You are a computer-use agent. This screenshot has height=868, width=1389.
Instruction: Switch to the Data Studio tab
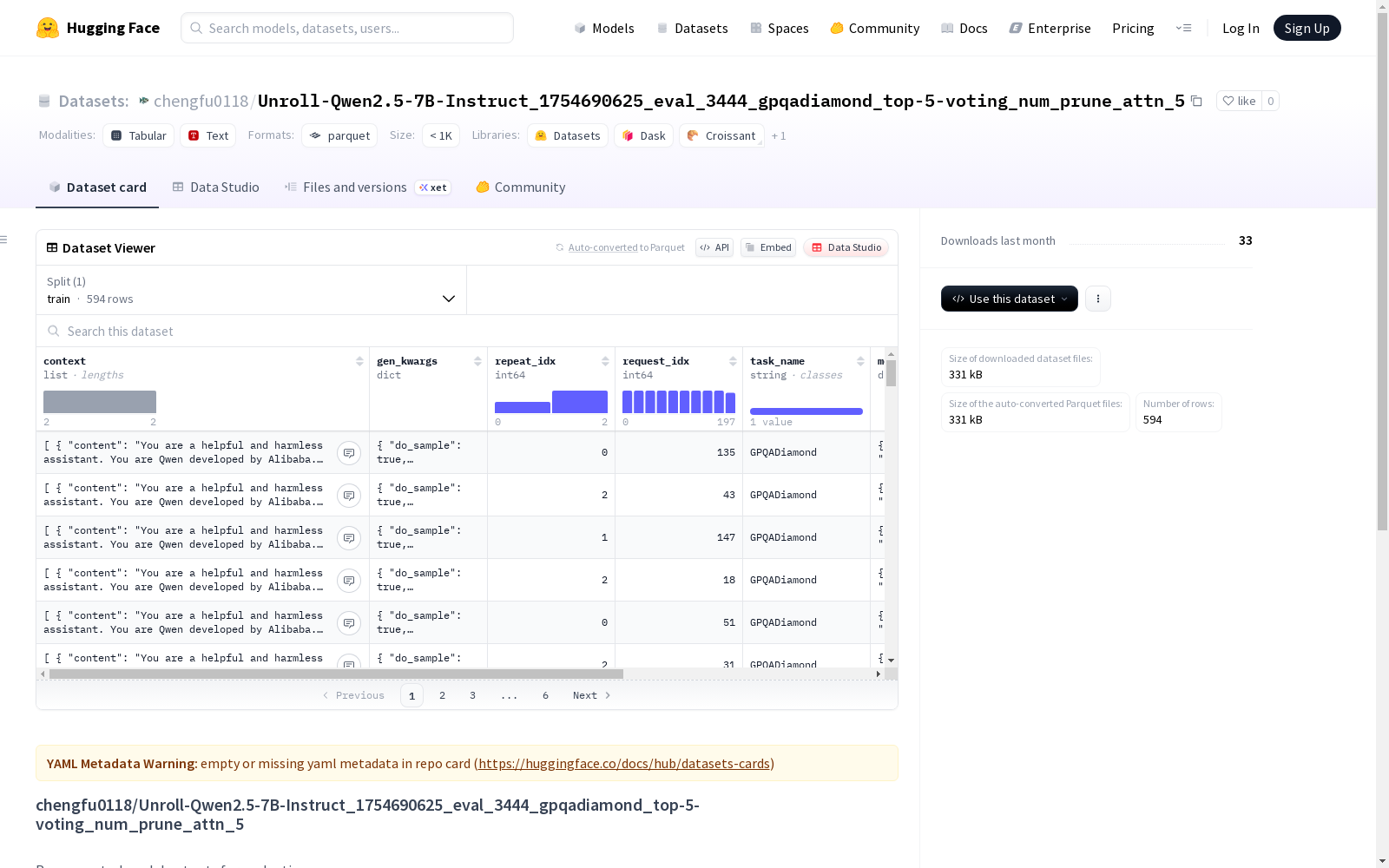click(x=216, y=187)
